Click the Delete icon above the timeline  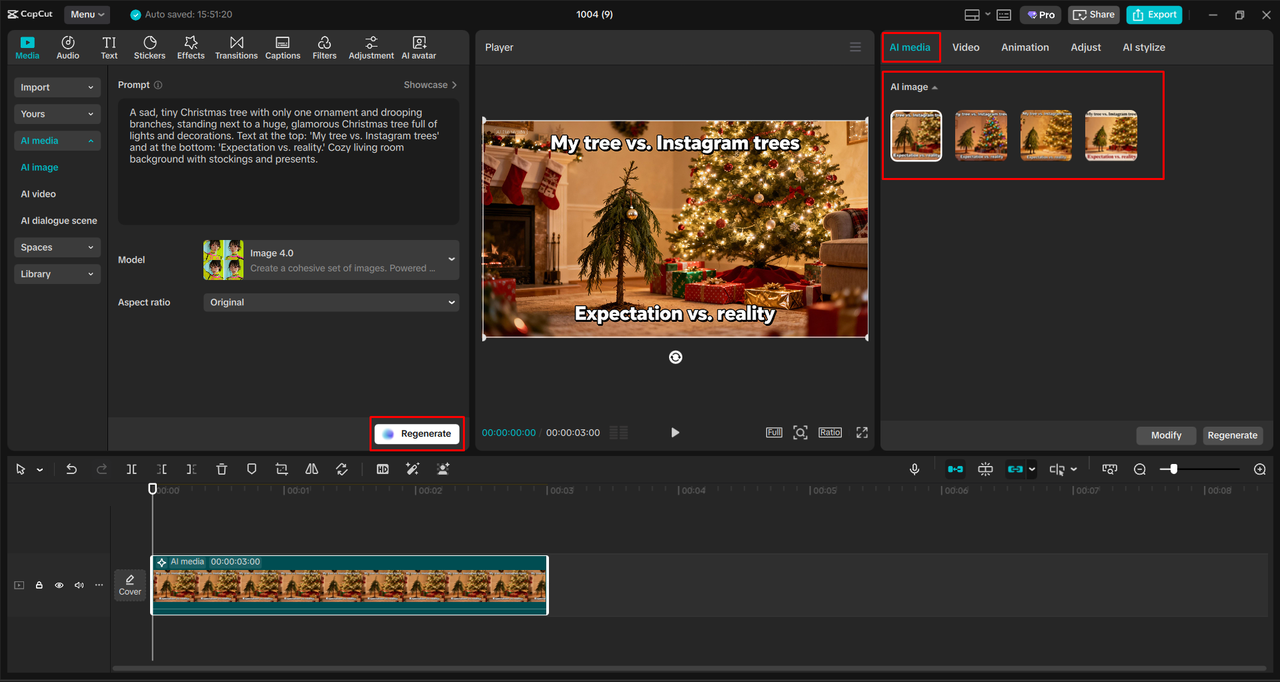[x=221, y=468]
